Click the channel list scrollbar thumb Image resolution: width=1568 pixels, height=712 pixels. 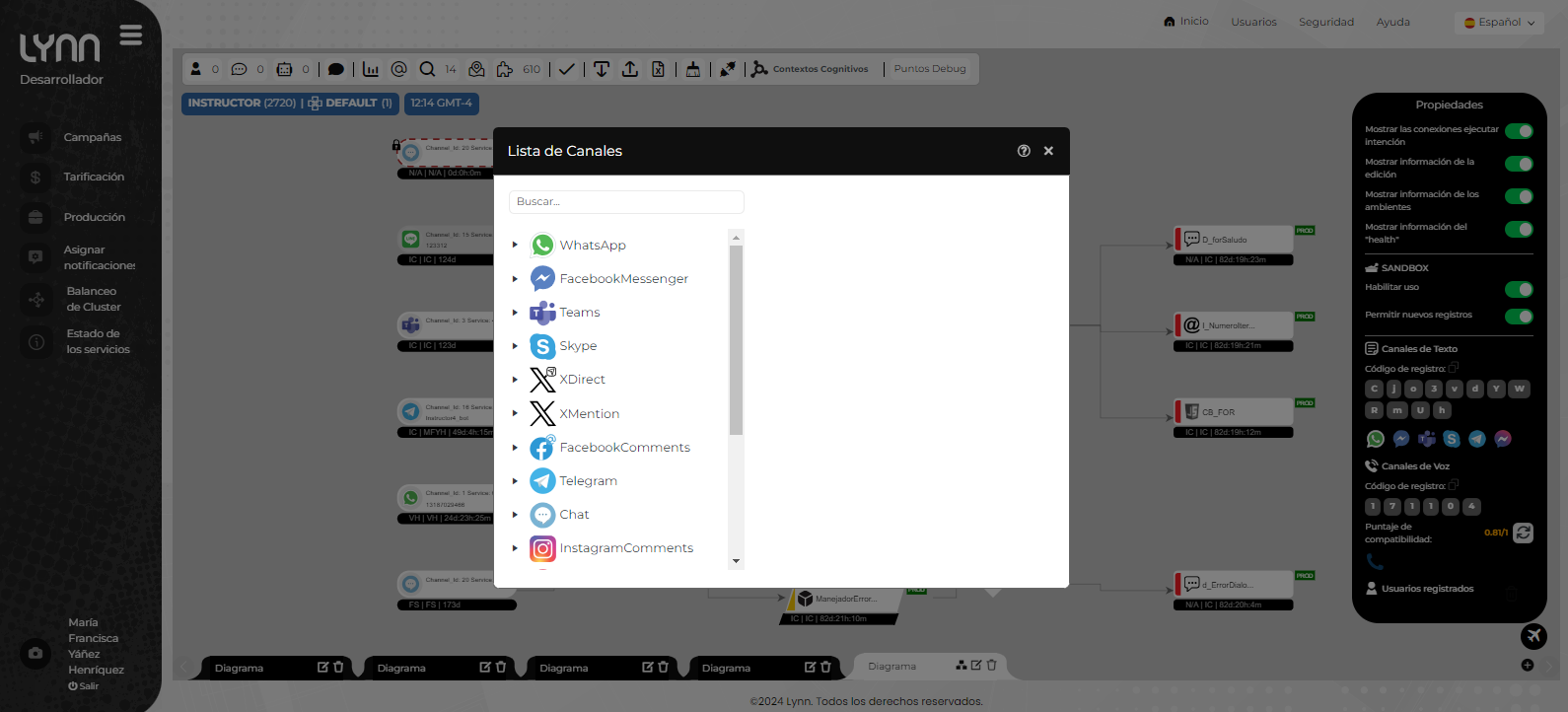pos(736,340)
